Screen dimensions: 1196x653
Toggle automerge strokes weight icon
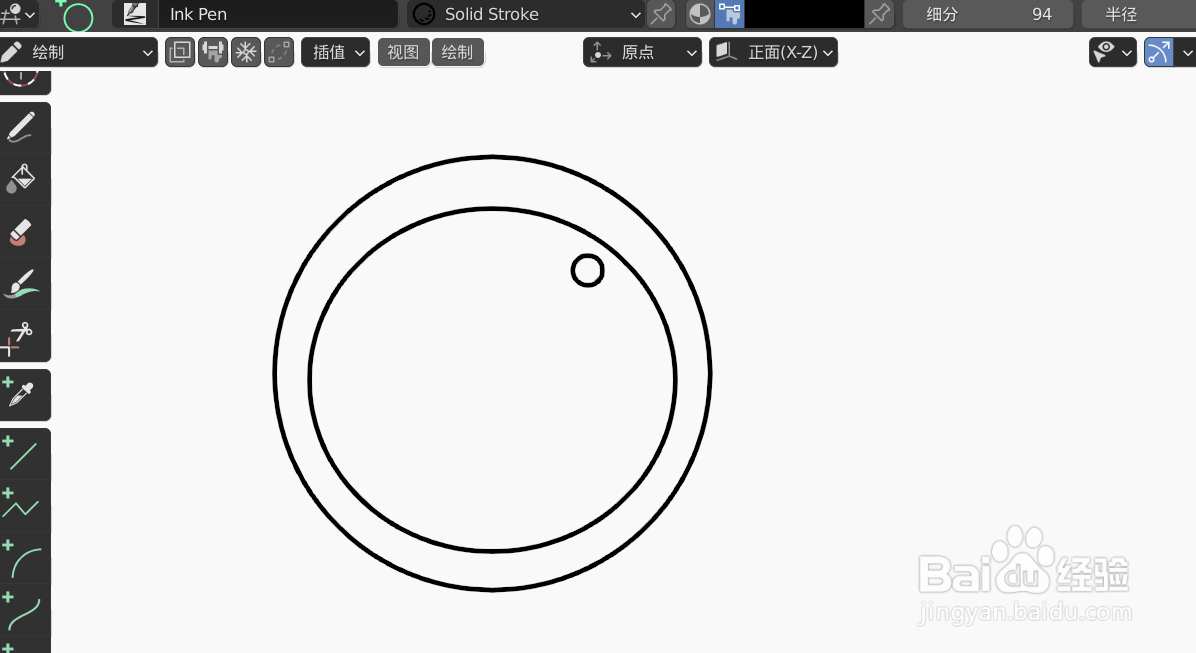(214, 52)
